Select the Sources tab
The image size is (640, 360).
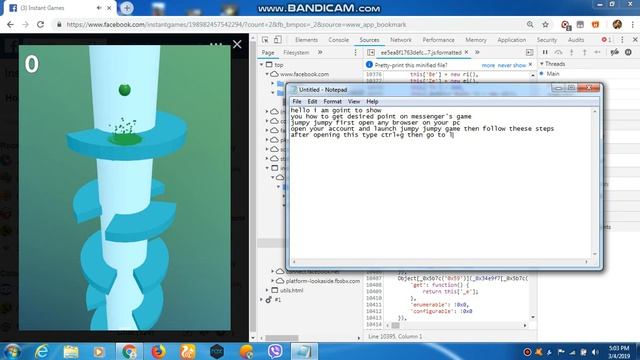tap(369, 40)
